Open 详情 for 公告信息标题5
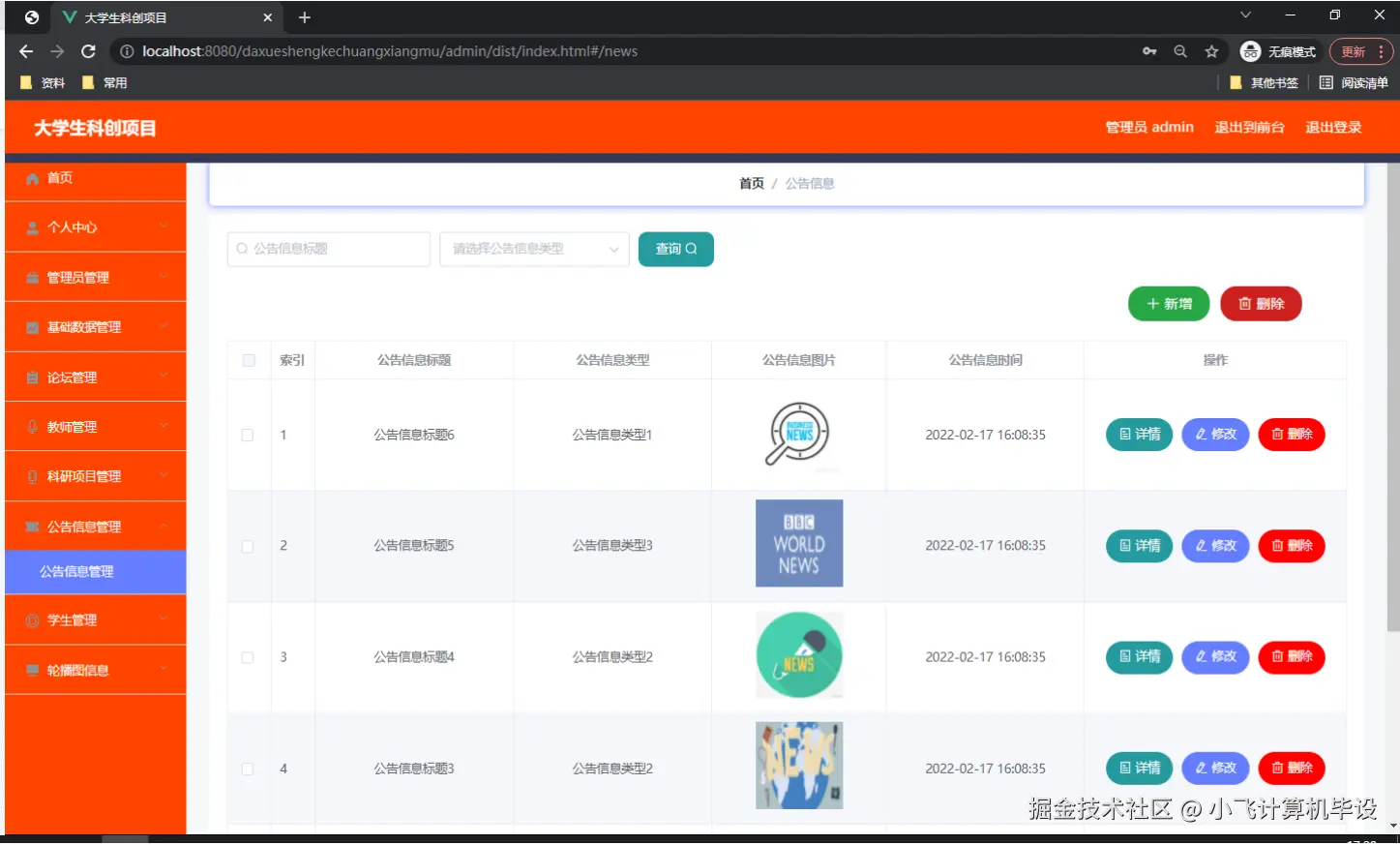 click(x=1140, y=546)
